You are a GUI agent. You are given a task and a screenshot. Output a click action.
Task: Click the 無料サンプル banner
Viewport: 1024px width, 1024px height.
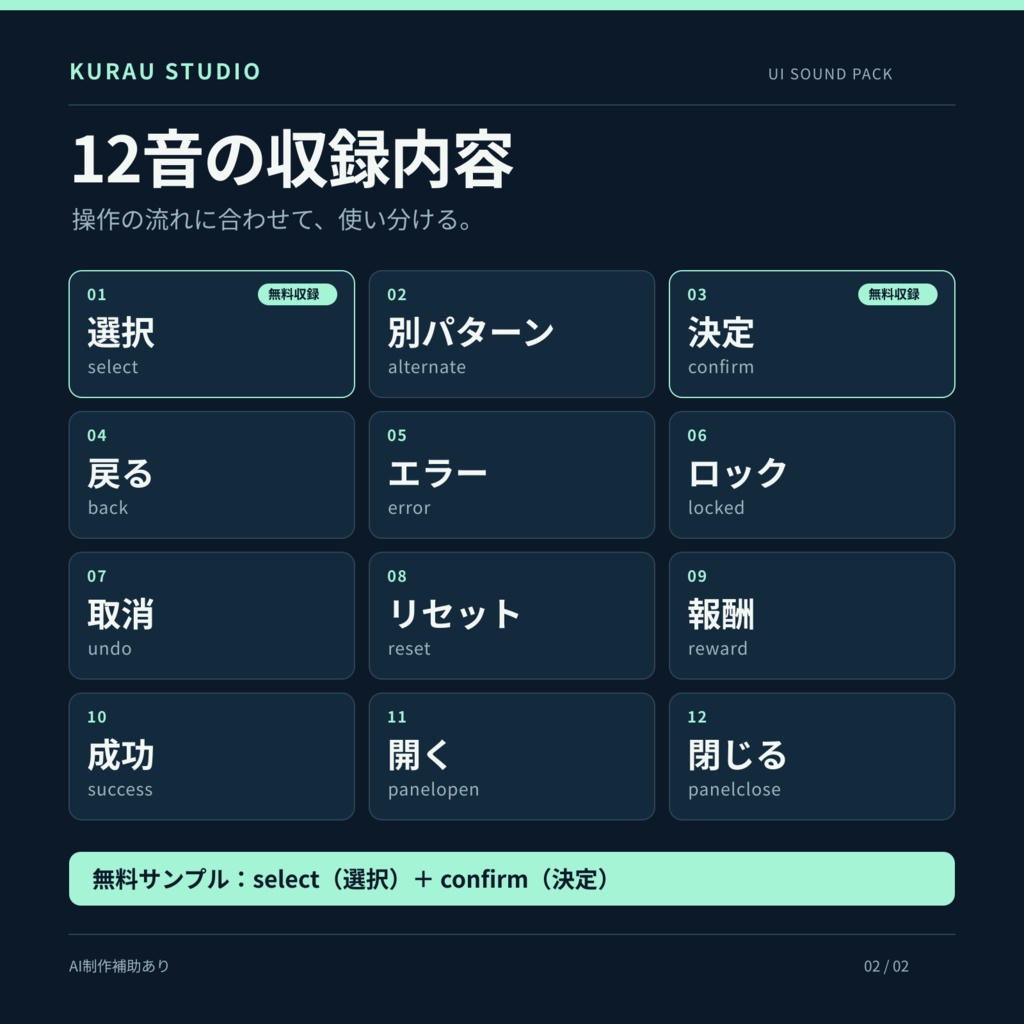tap(512, 879)
